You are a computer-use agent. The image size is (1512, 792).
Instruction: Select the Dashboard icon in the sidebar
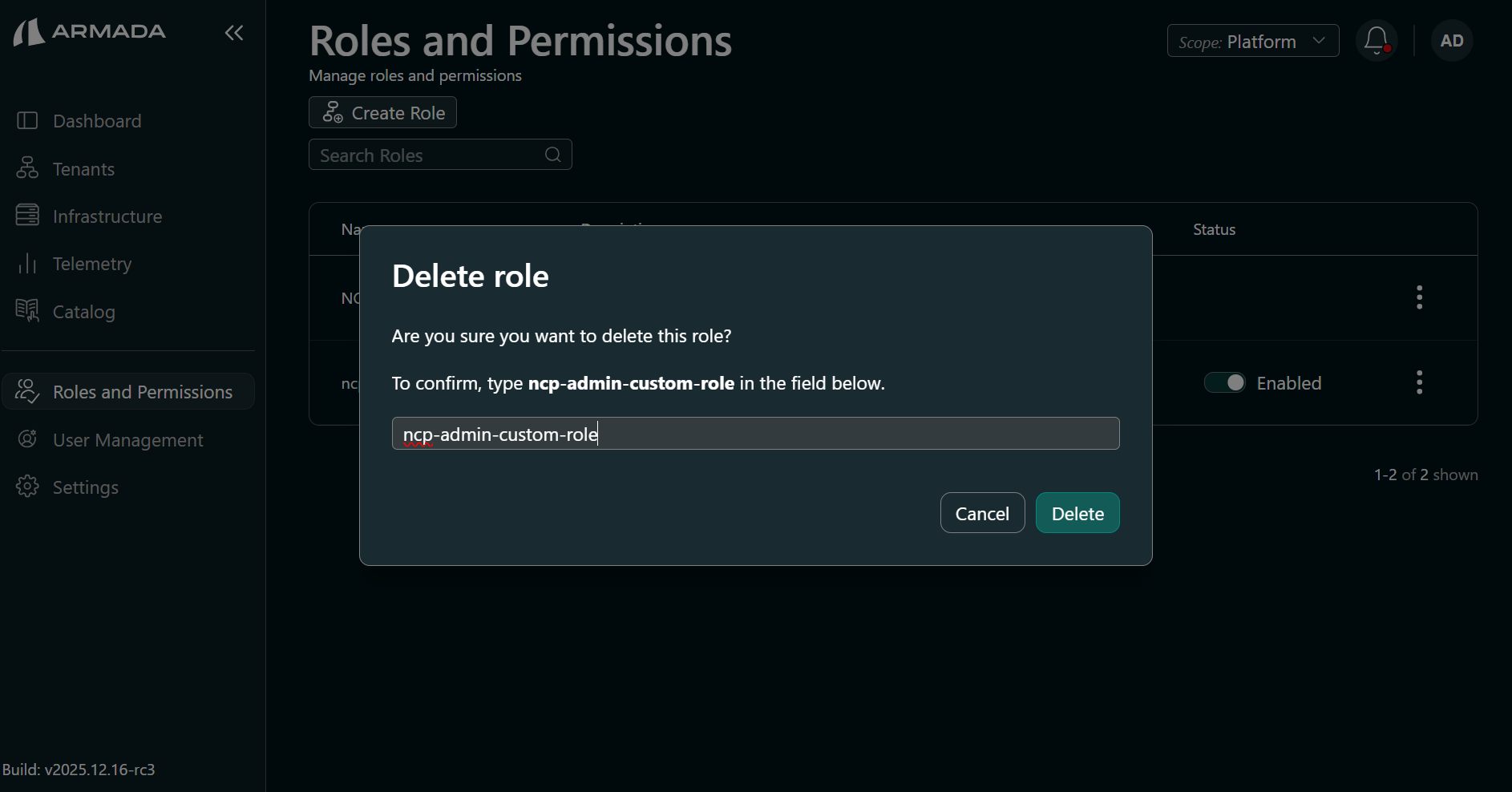pyautogui.click(x=26, y=120)
